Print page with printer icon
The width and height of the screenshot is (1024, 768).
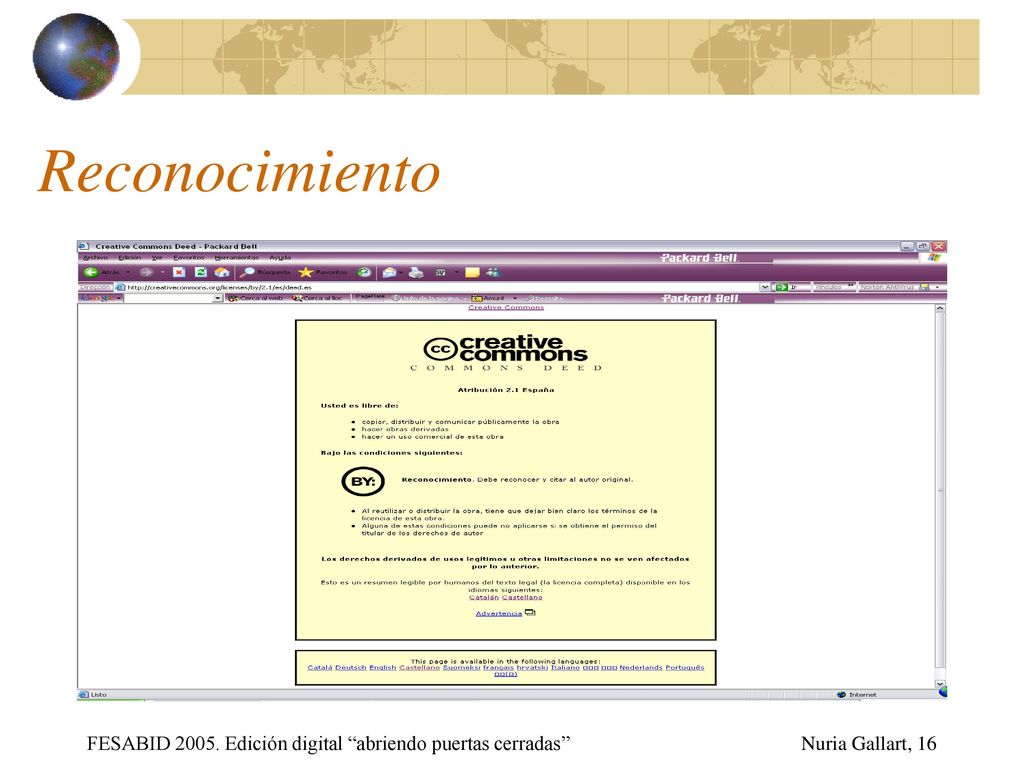[416, 272]
